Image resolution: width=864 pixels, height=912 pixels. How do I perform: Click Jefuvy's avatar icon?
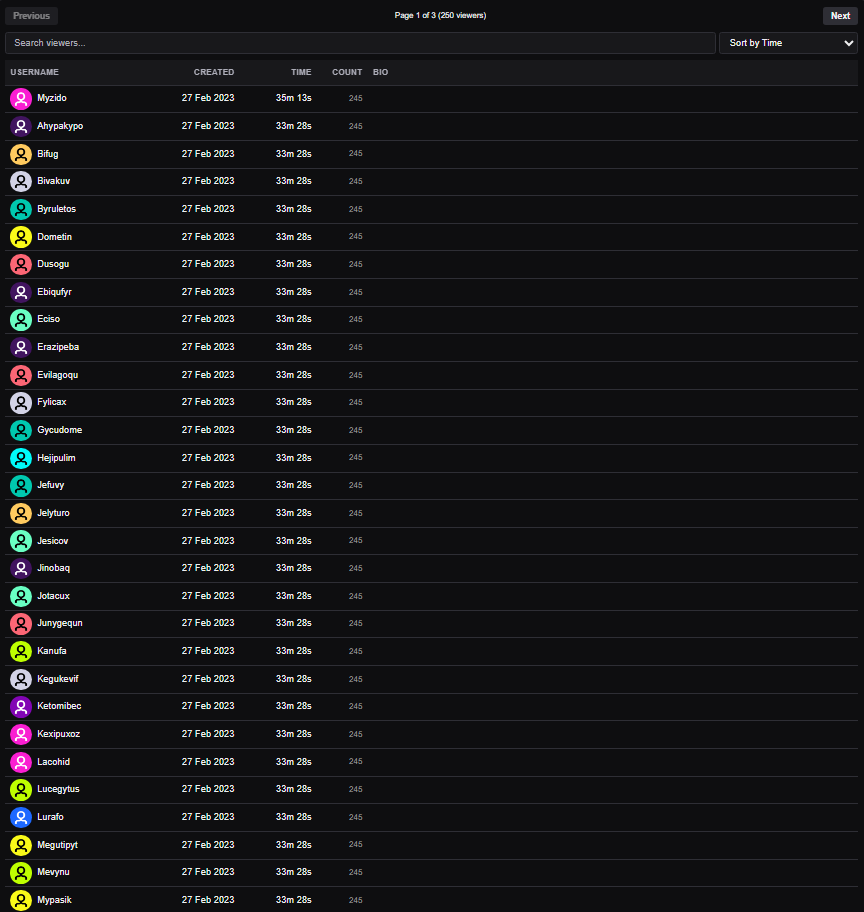click(x=21, y=486)
